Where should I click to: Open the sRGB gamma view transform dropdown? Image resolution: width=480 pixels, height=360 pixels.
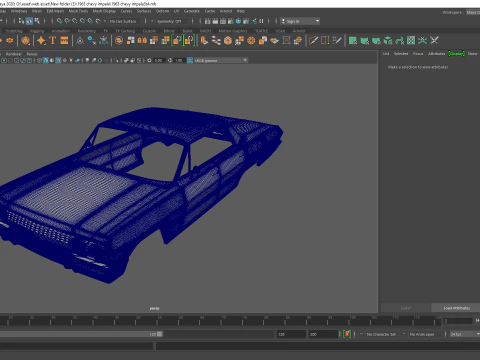click(221, 60)
